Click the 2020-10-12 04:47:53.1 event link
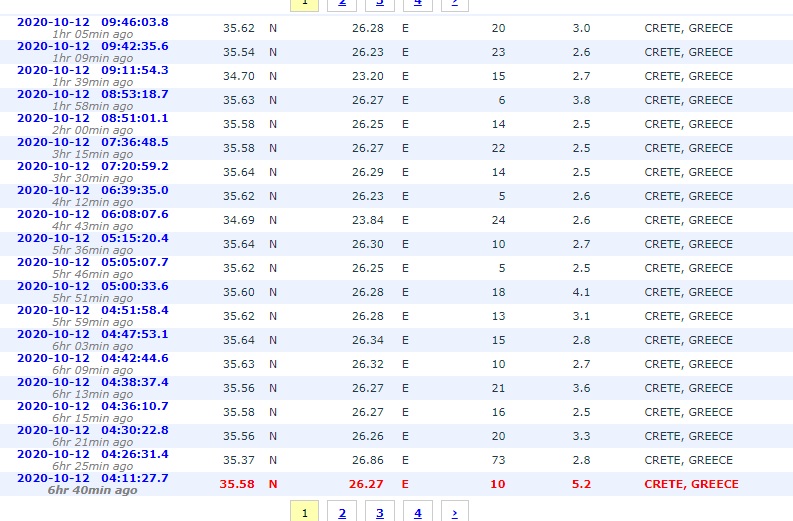793x521 pixels. coord(92,334)
